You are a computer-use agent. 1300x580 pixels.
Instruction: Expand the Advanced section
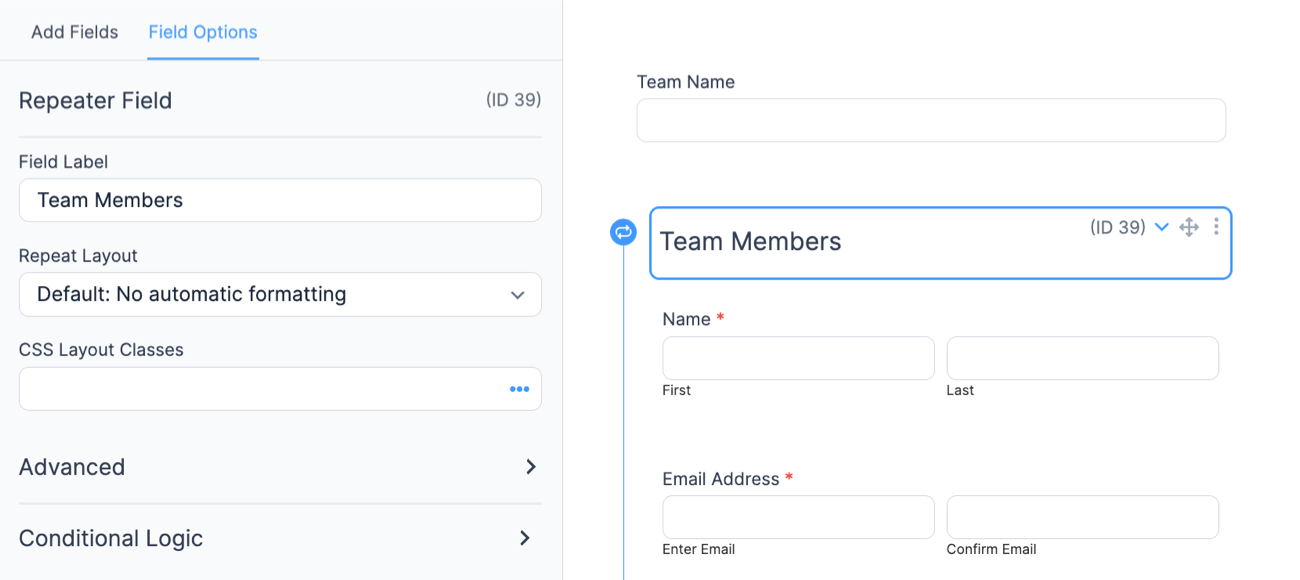click(x=280, y=467)
